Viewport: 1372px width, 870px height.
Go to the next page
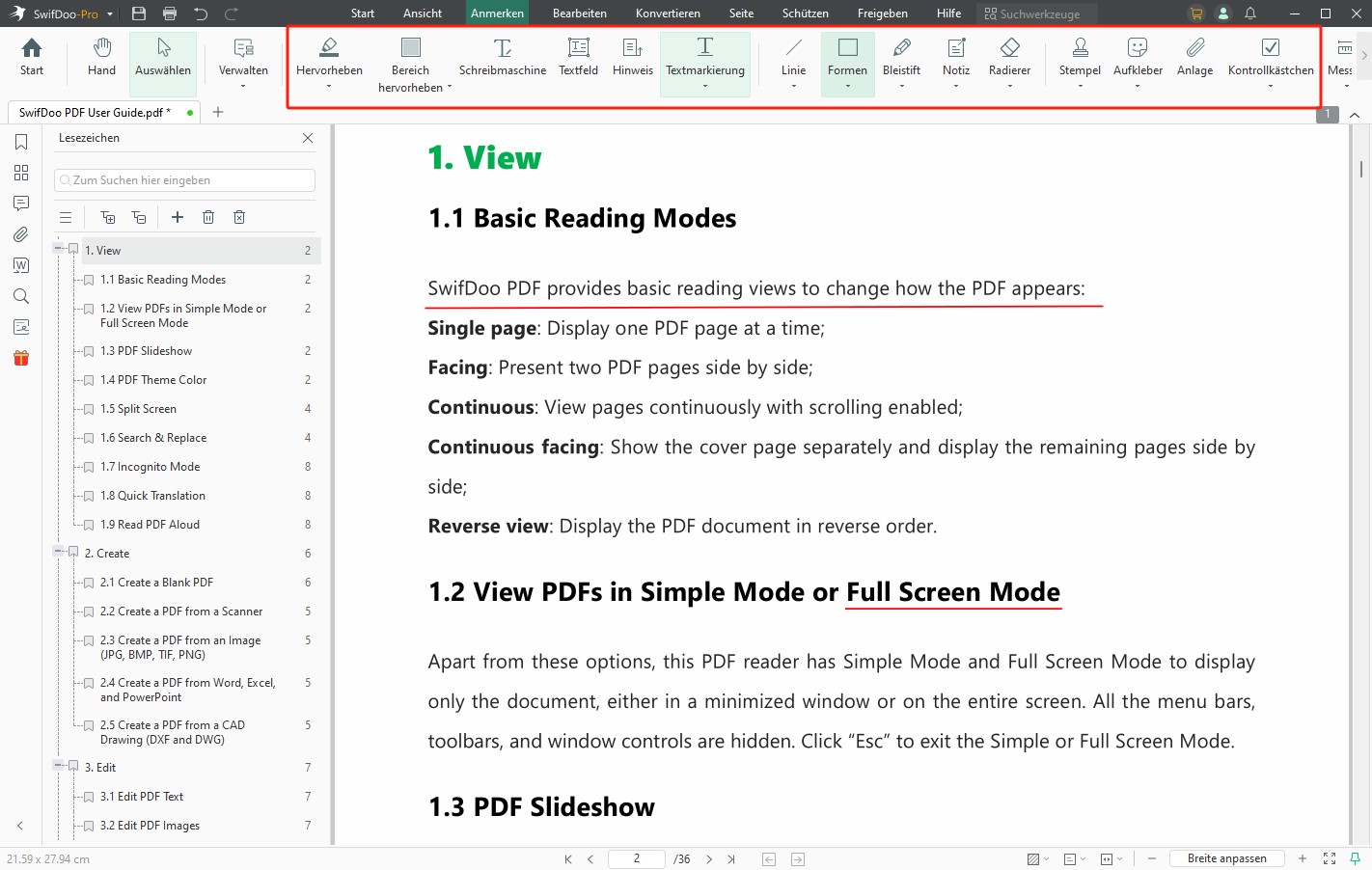pyautogui.click(x=709, y=858)
